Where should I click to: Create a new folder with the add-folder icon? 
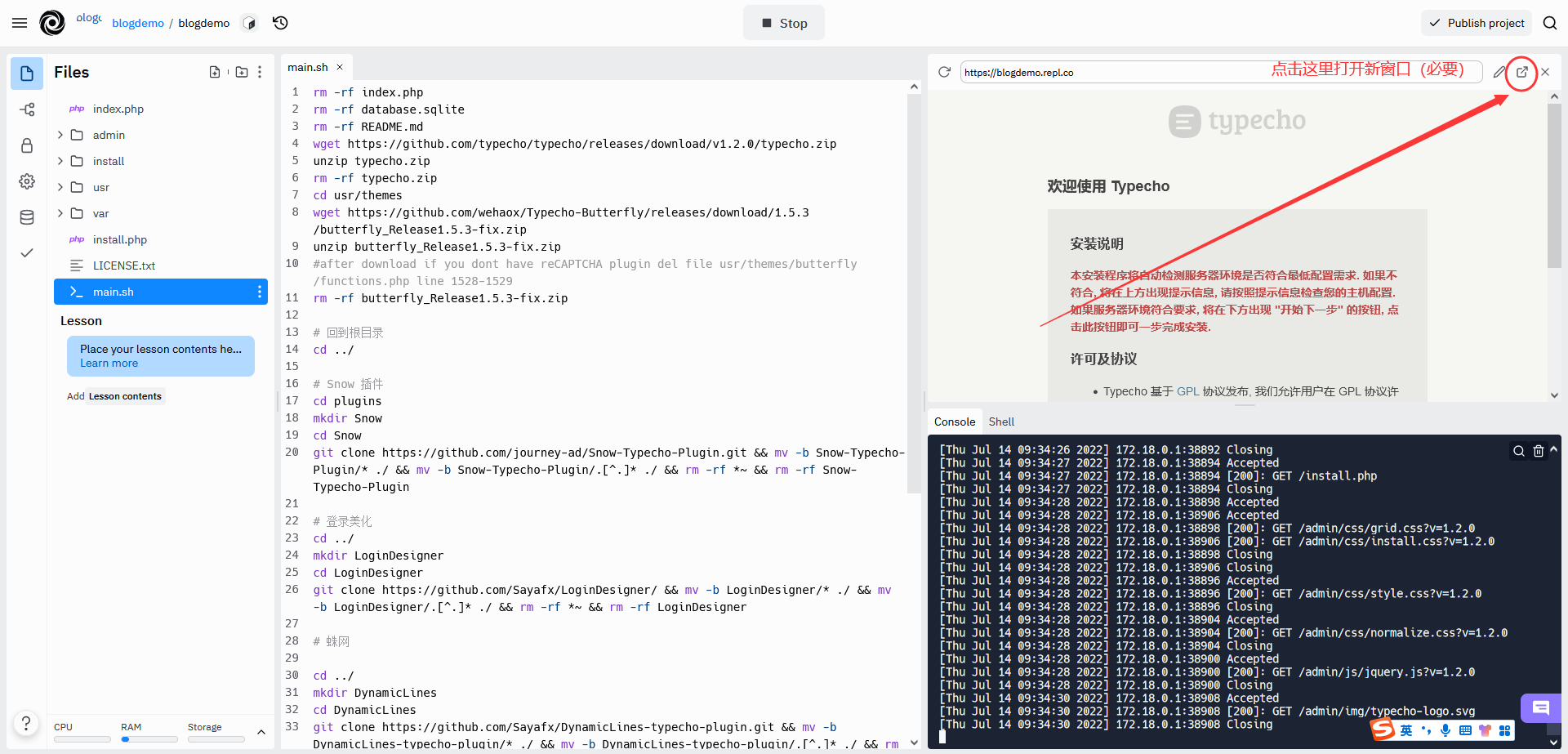coord(242,72)
